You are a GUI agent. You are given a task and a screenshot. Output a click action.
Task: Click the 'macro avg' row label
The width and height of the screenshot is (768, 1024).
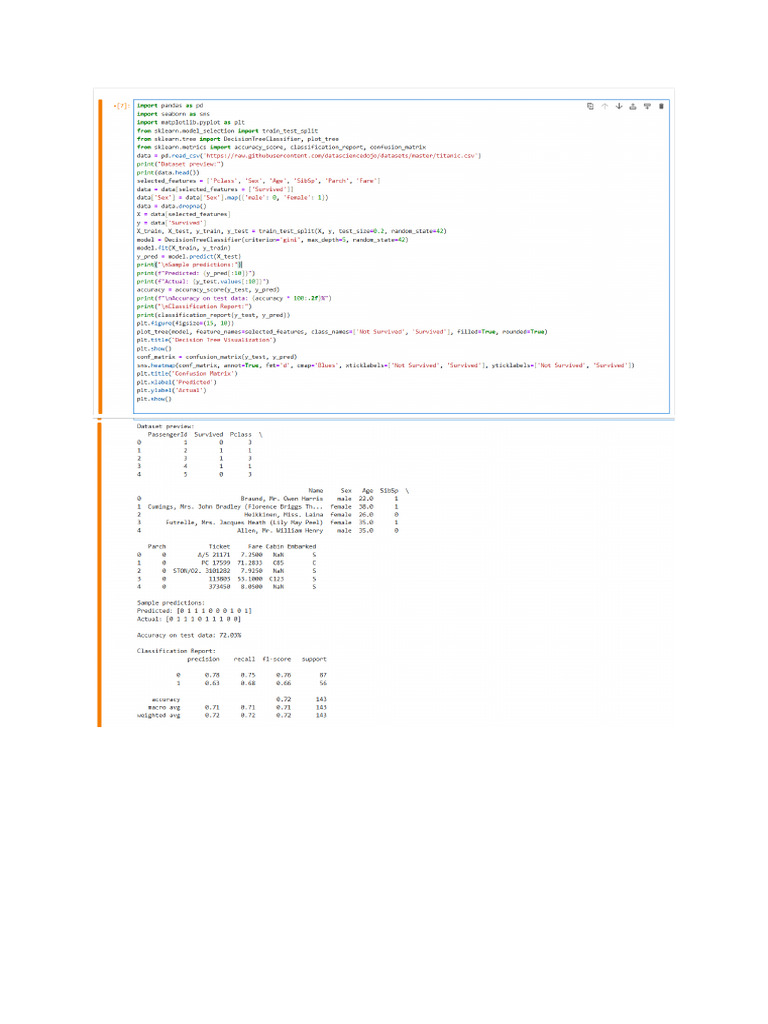click(x=164, y=707)
